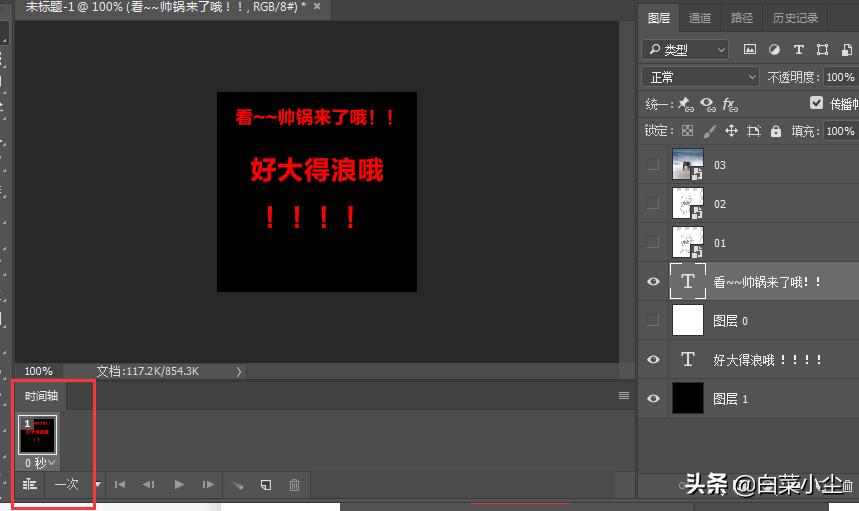The height and width of the screenshot is (511, 859).
Task: Open timeline panel hamburger menu
Action: click(623, 395)
